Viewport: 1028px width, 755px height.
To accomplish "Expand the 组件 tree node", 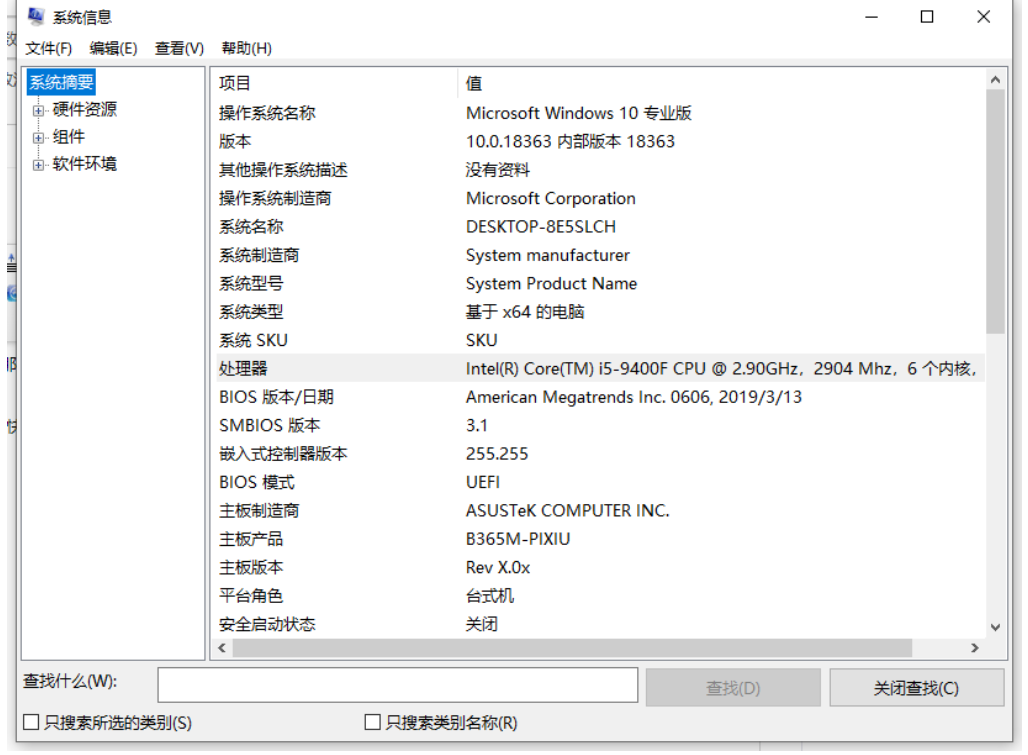I will pos(39,137).
